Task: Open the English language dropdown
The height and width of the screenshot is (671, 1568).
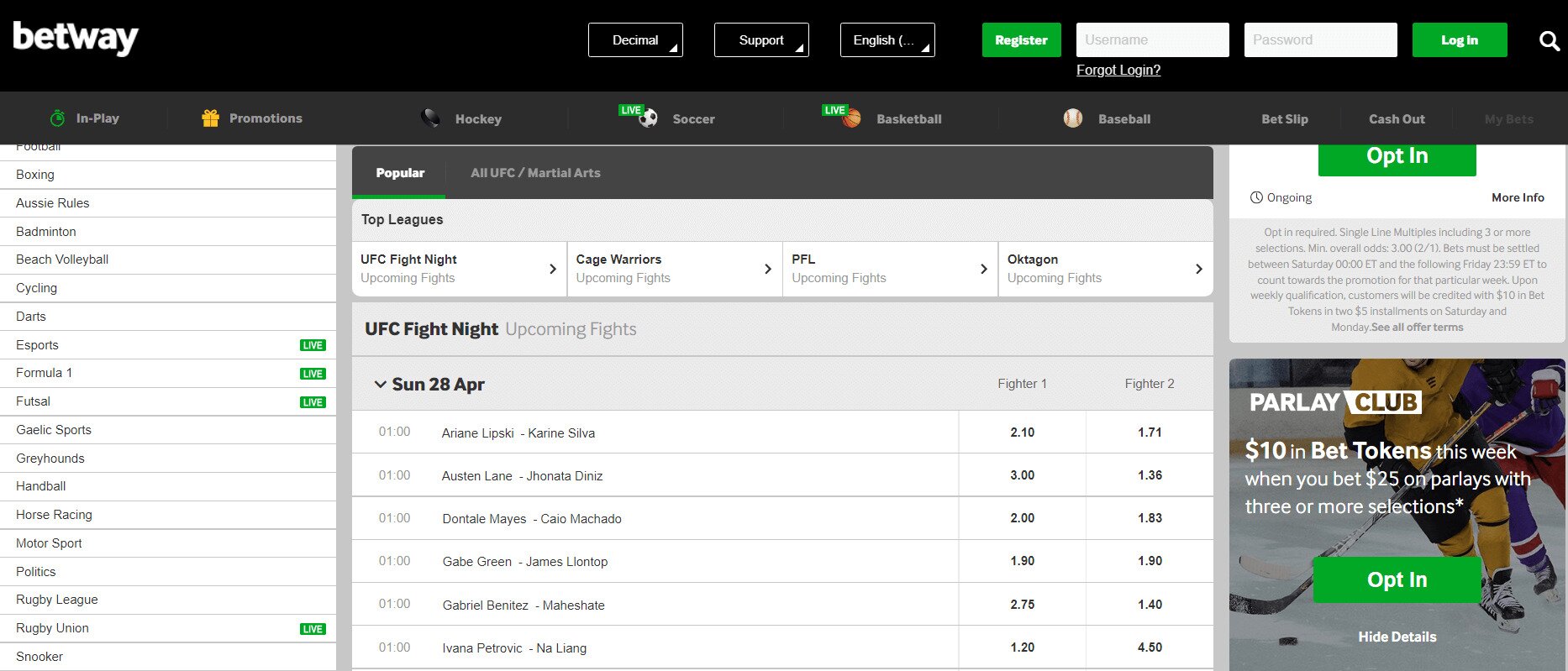Action: [x=887, y=39]
